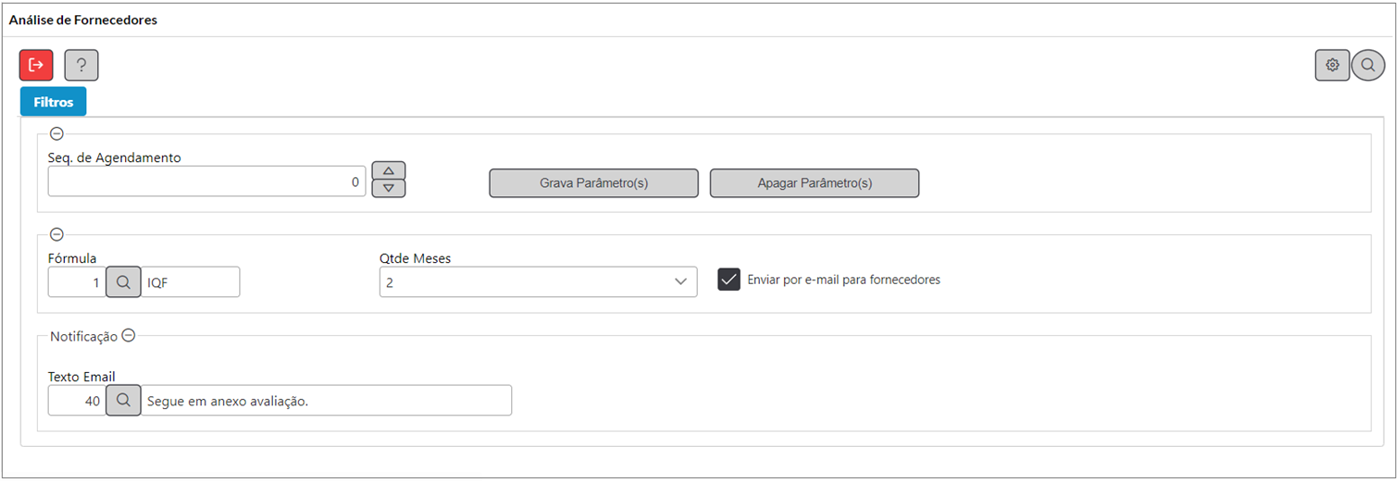Open settings gear icon at top right
Screen dimensions: 1398x481
coord(1332,65)
